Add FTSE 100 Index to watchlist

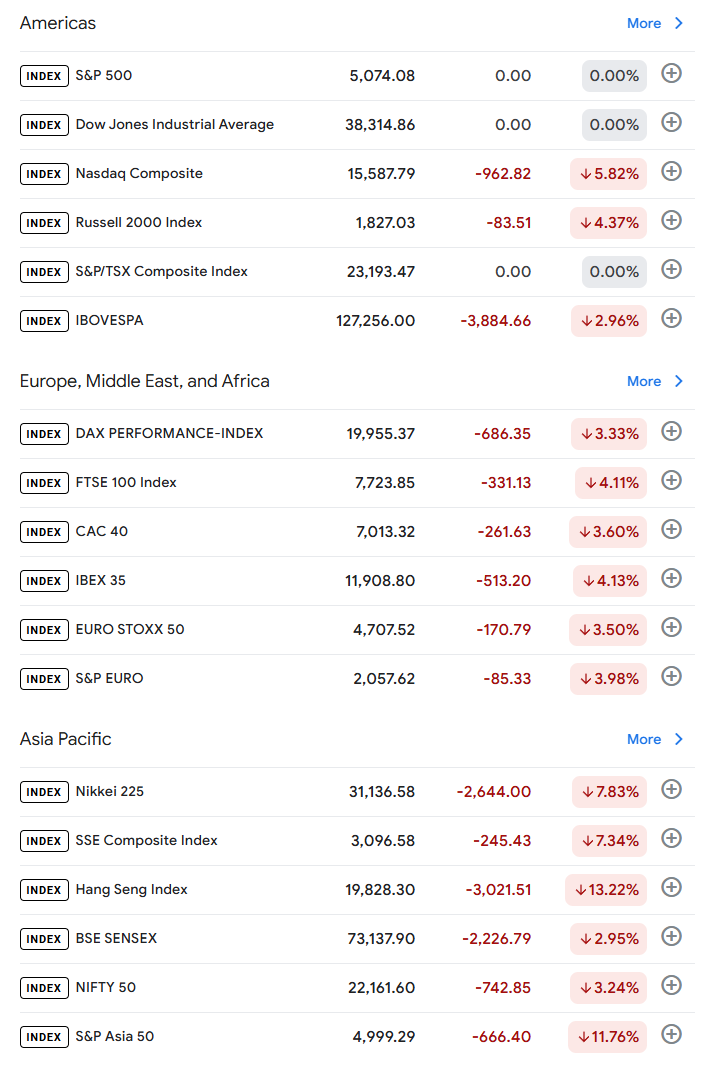pos(671,479)
